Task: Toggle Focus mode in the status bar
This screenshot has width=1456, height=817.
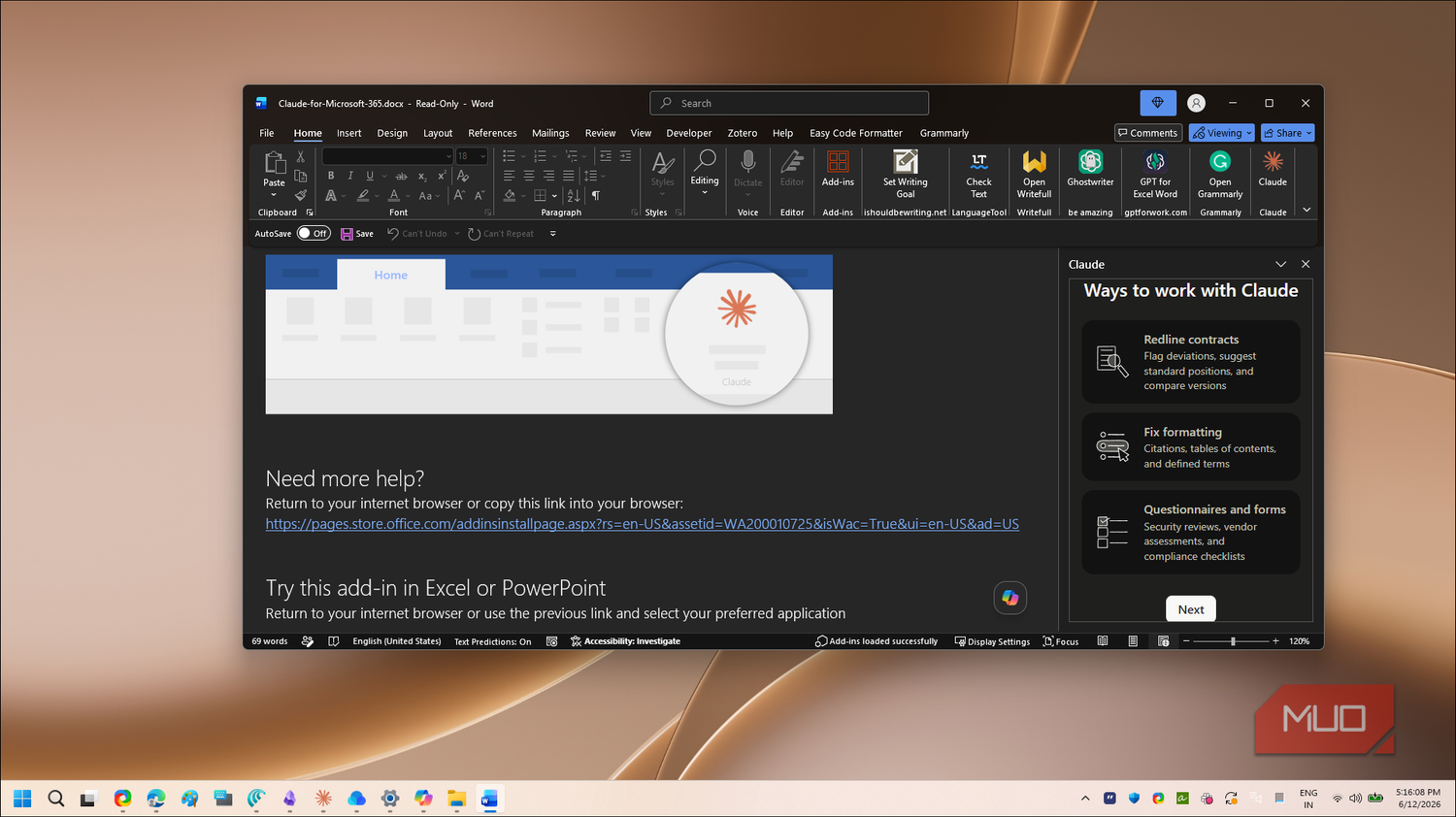Action: [1061, 641]
